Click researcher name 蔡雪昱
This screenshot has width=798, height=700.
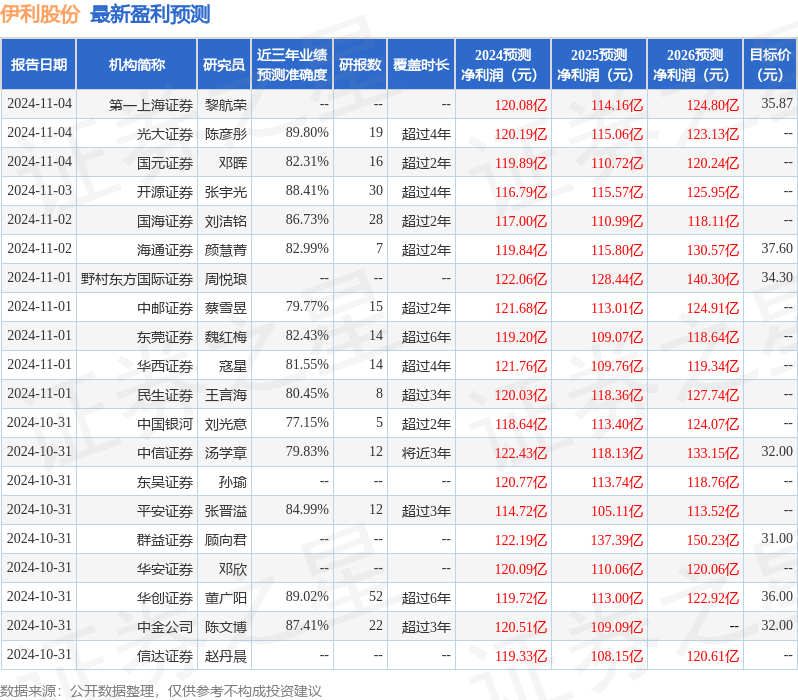(226, 309)
